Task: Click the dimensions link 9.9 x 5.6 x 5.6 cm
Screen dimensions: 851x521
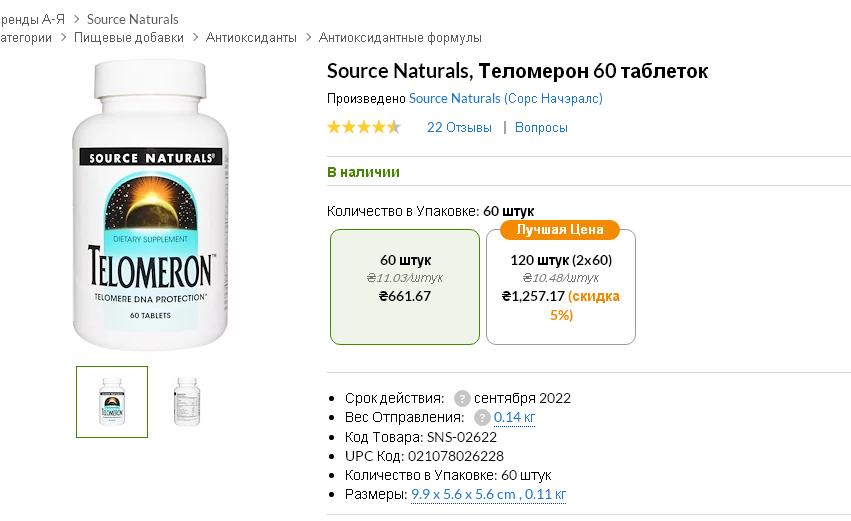Action: point(463,494)
